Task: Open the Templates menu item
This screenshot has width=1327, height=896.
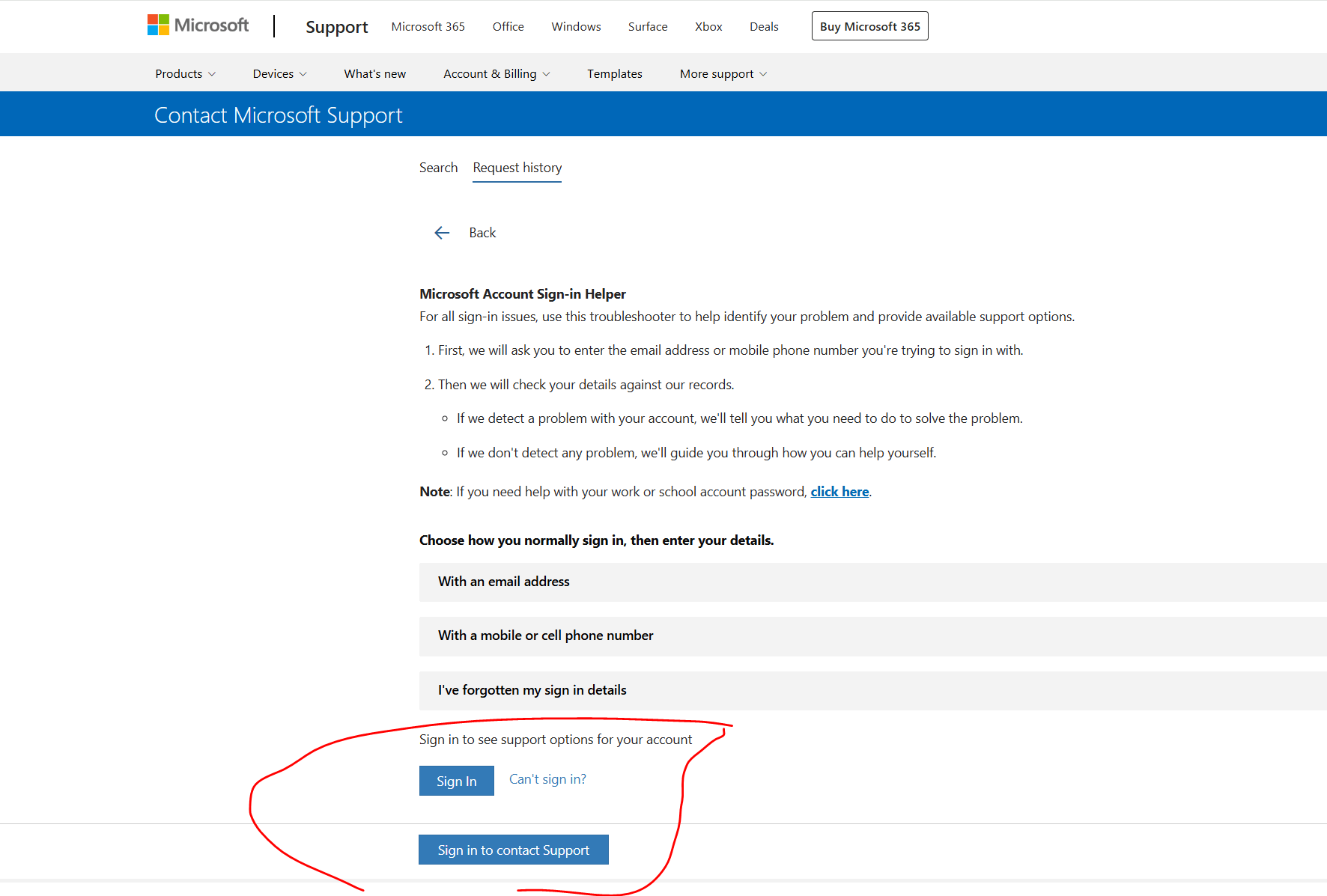Action: [x=615, y=73]
